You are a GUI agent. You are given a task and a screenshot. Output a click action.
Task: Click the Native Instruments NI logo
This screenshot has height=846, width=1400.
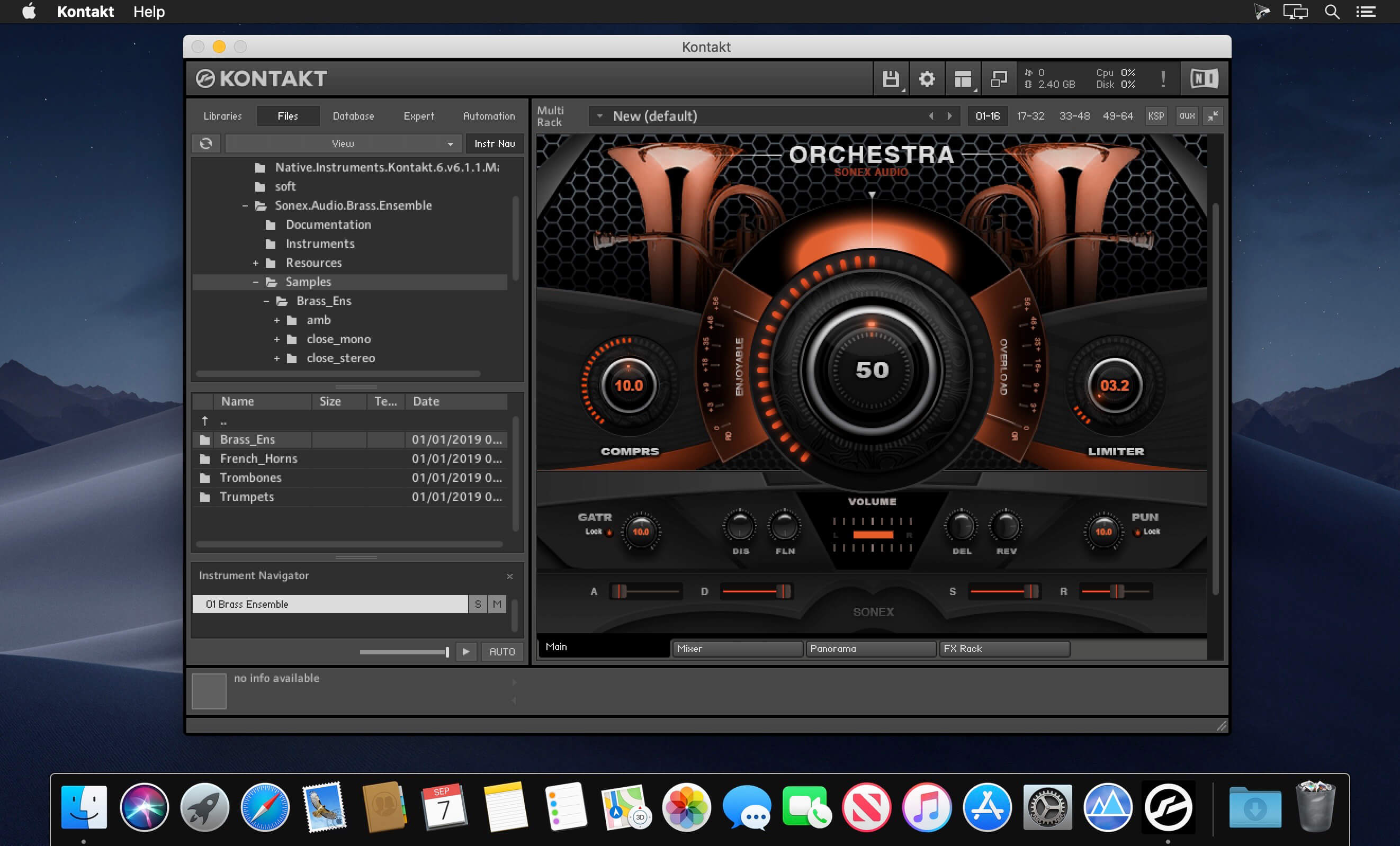coord(1204,78)
